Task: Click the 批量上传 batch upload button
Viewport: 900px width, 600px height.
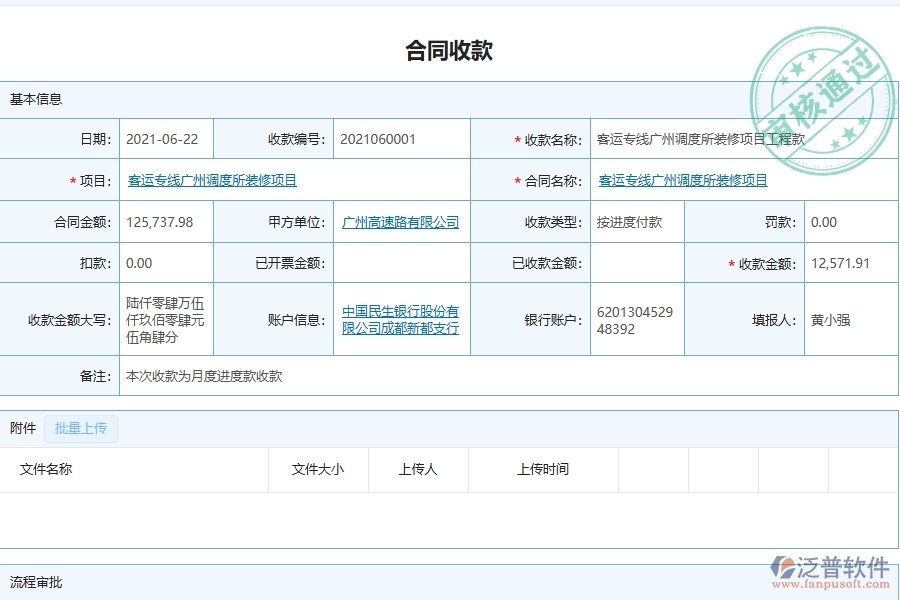Action: [81, 427]
